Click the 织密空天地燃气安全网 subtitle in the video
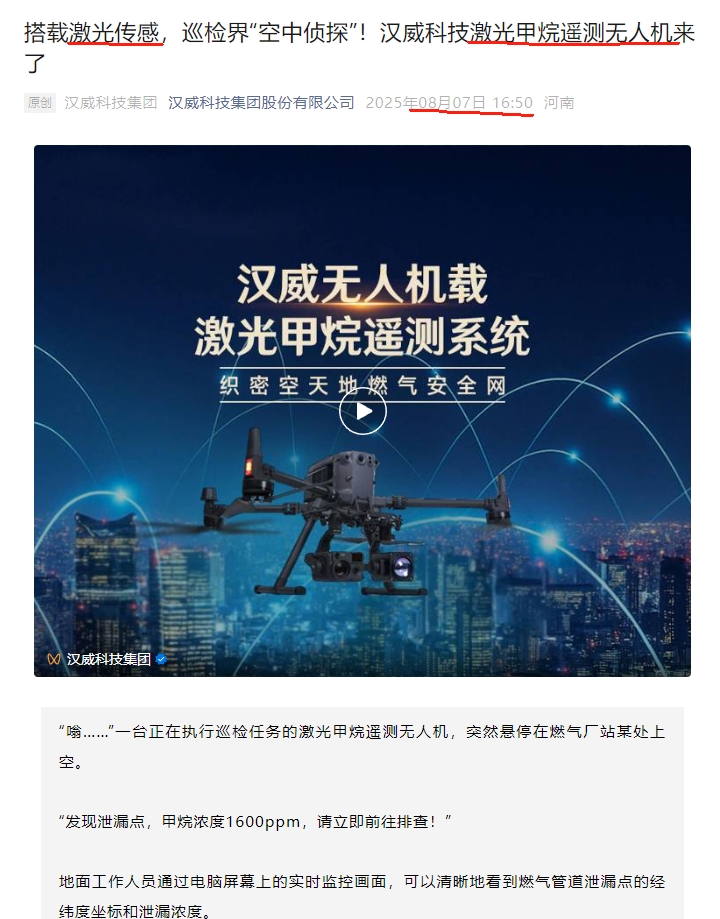Image resolution: width=720 pixels, height=919 pixels. coord(362,386)
